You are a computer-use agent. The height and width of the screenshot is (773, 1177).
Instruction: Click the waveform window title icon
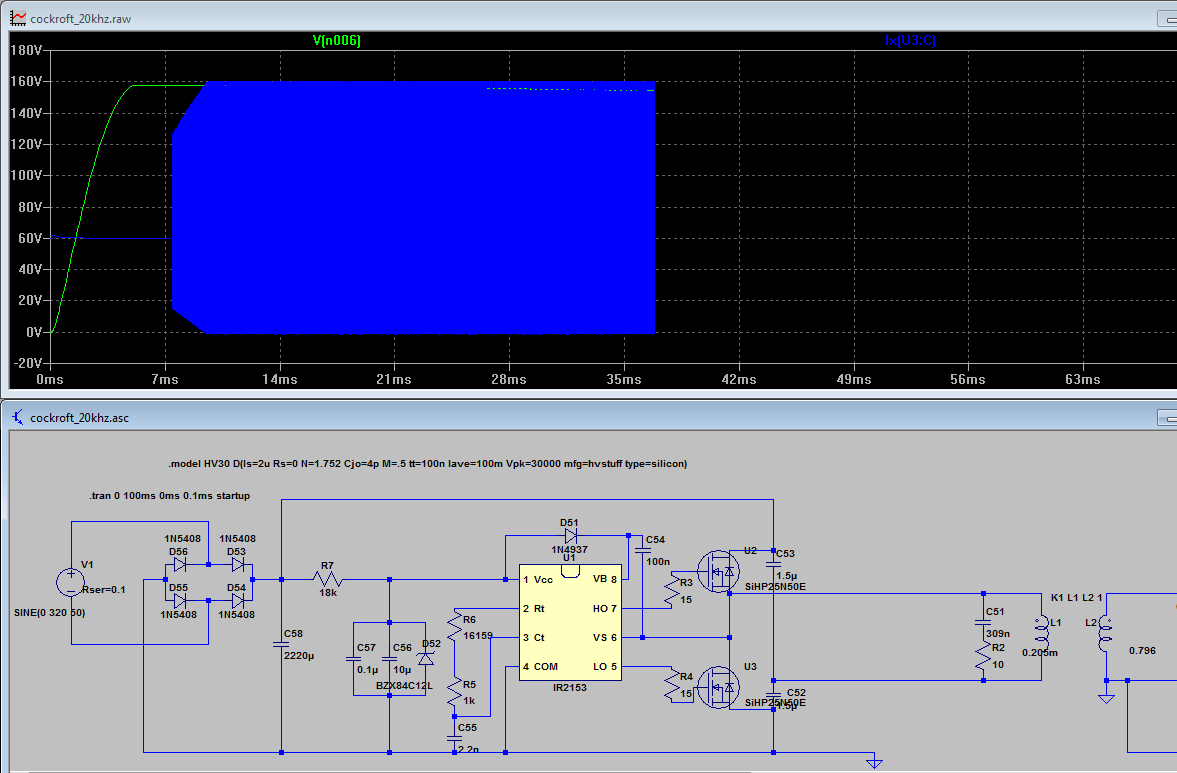(x=17, y=17)
